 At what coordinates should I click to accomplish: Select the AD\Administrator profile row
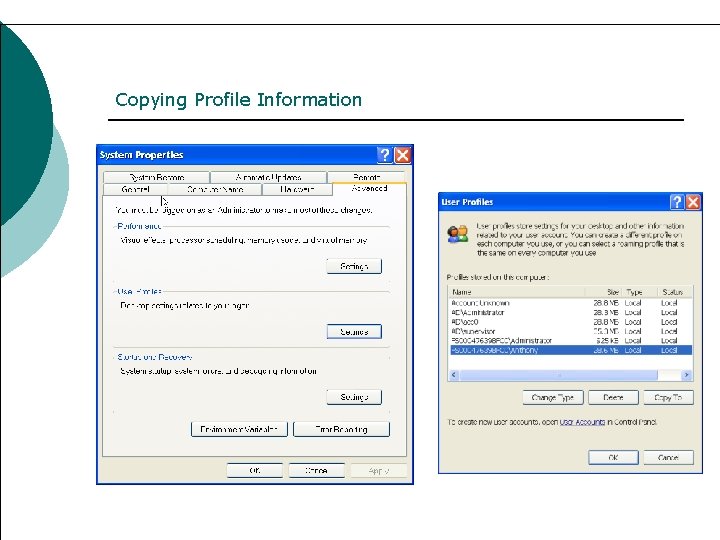point(570,313)
